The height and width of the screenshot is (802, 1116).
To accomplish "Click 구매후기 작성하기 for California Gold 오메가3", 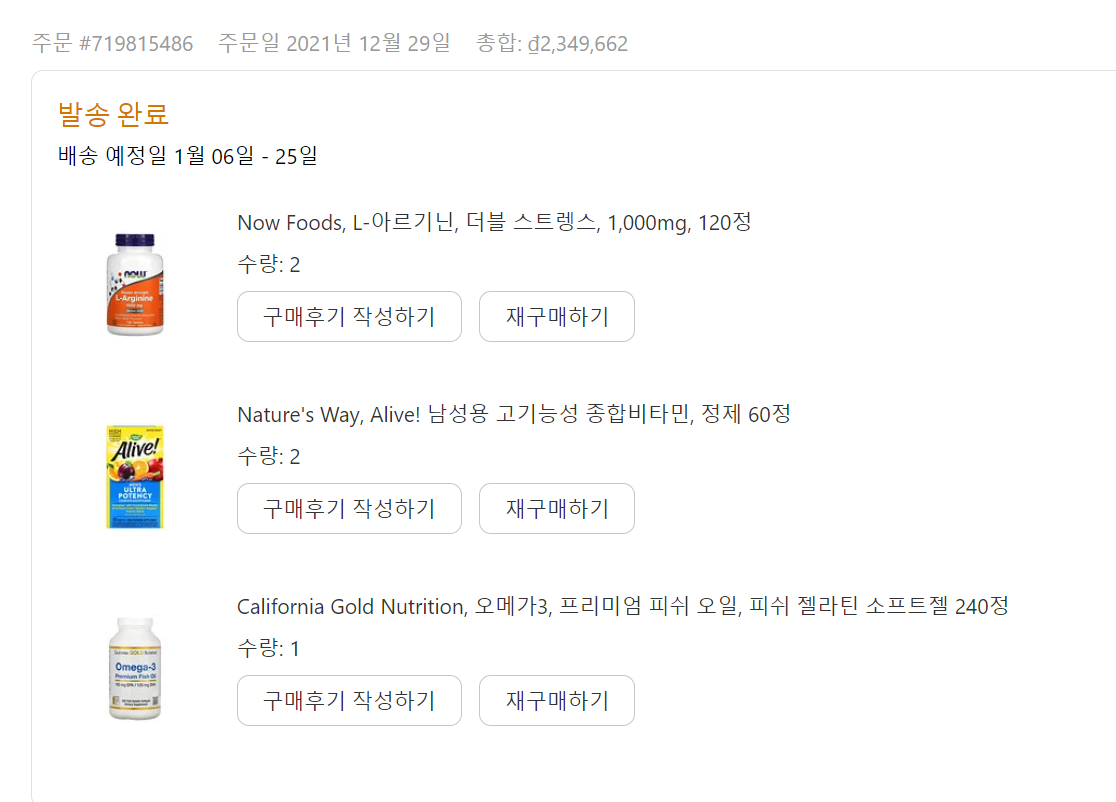I will point(349,701).
